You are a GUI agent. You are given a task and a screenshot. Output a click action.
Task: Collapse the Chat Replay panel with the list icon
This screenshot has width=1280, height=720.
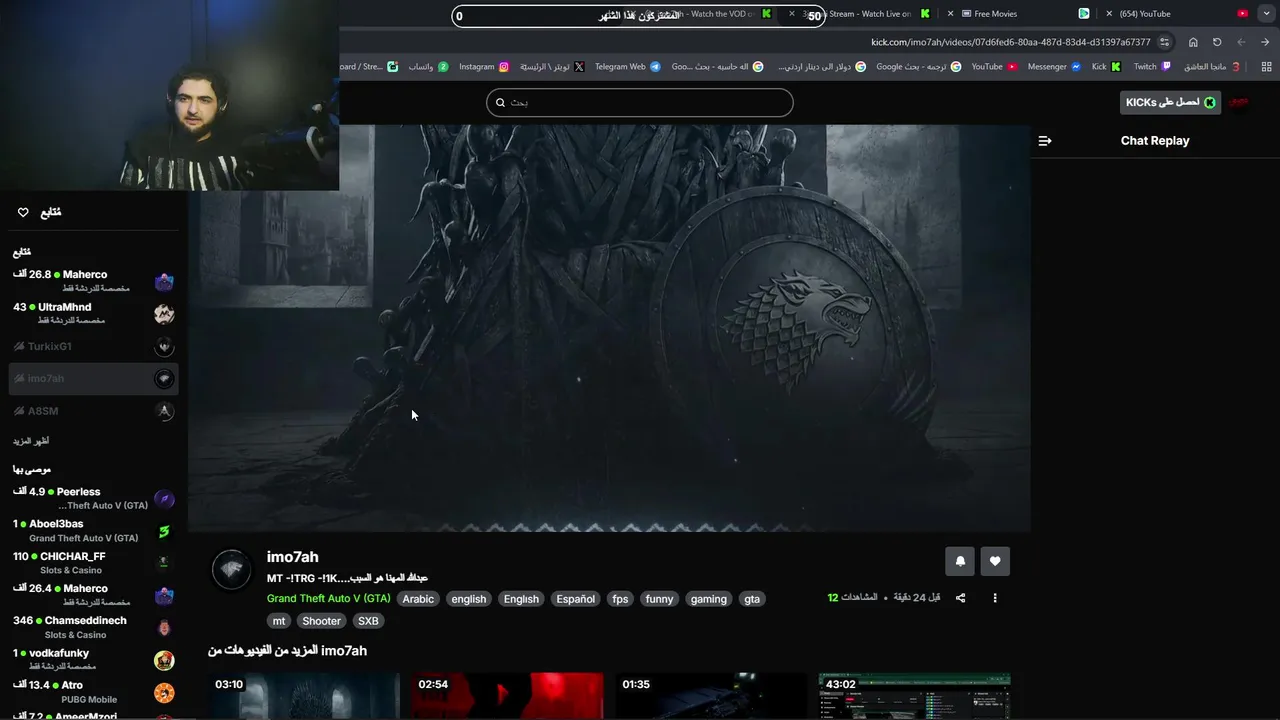[x=1045, y=141]
